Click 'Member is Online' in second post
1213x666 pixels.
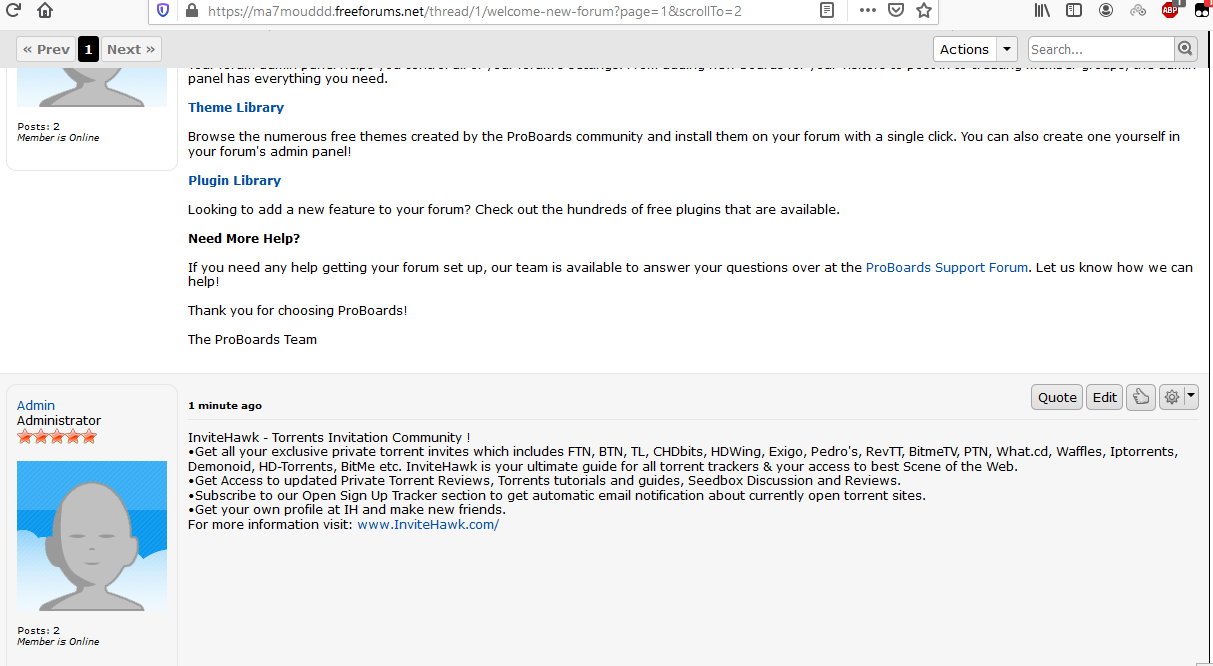click(x=58, y=641)
